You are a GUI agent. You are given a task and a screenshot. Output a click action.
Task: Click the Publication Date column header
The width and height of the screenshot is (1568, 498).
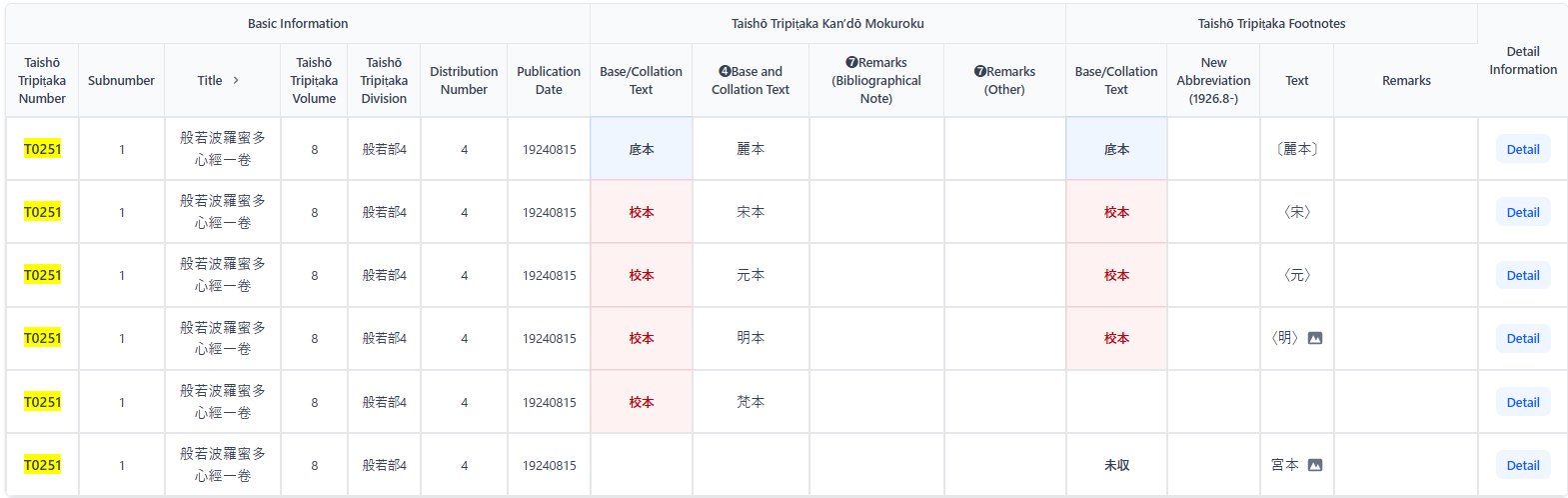click(549, 80)
